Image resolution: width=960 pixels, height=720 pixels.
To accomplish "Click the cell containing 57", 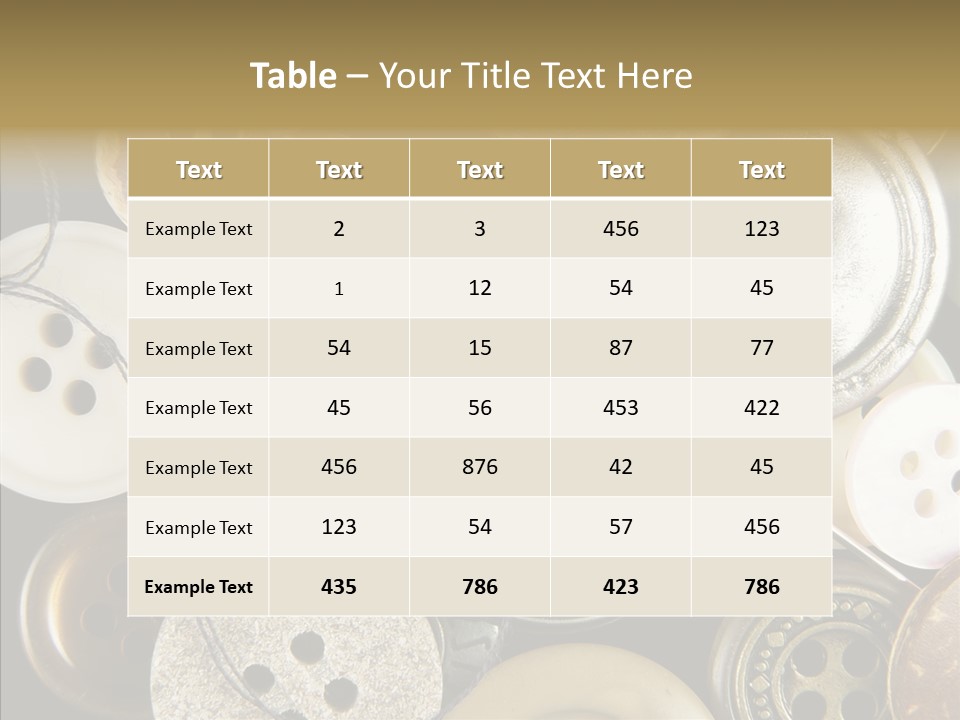I will (621, 527).
